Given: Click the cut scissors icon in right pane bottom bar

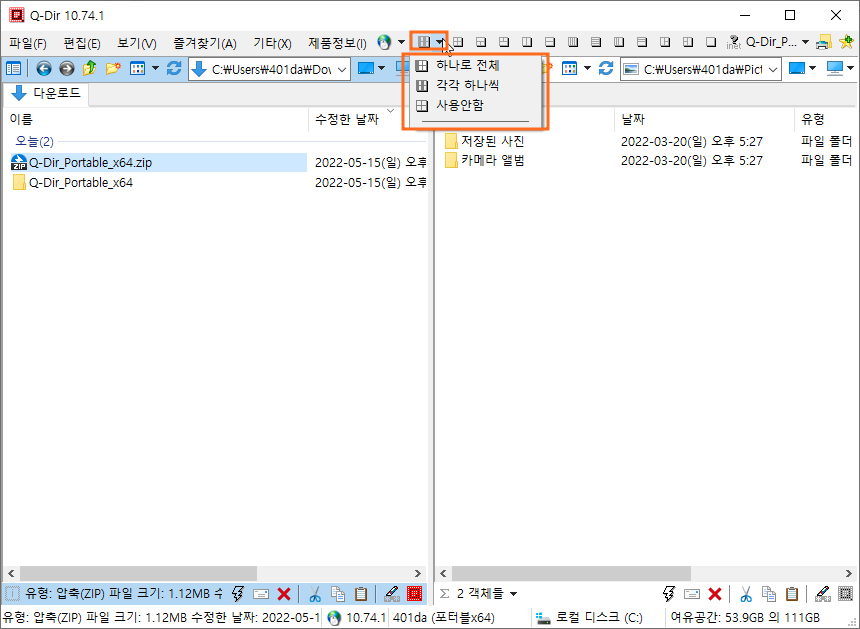Looking at the screenshot, I should click(745, 593).
